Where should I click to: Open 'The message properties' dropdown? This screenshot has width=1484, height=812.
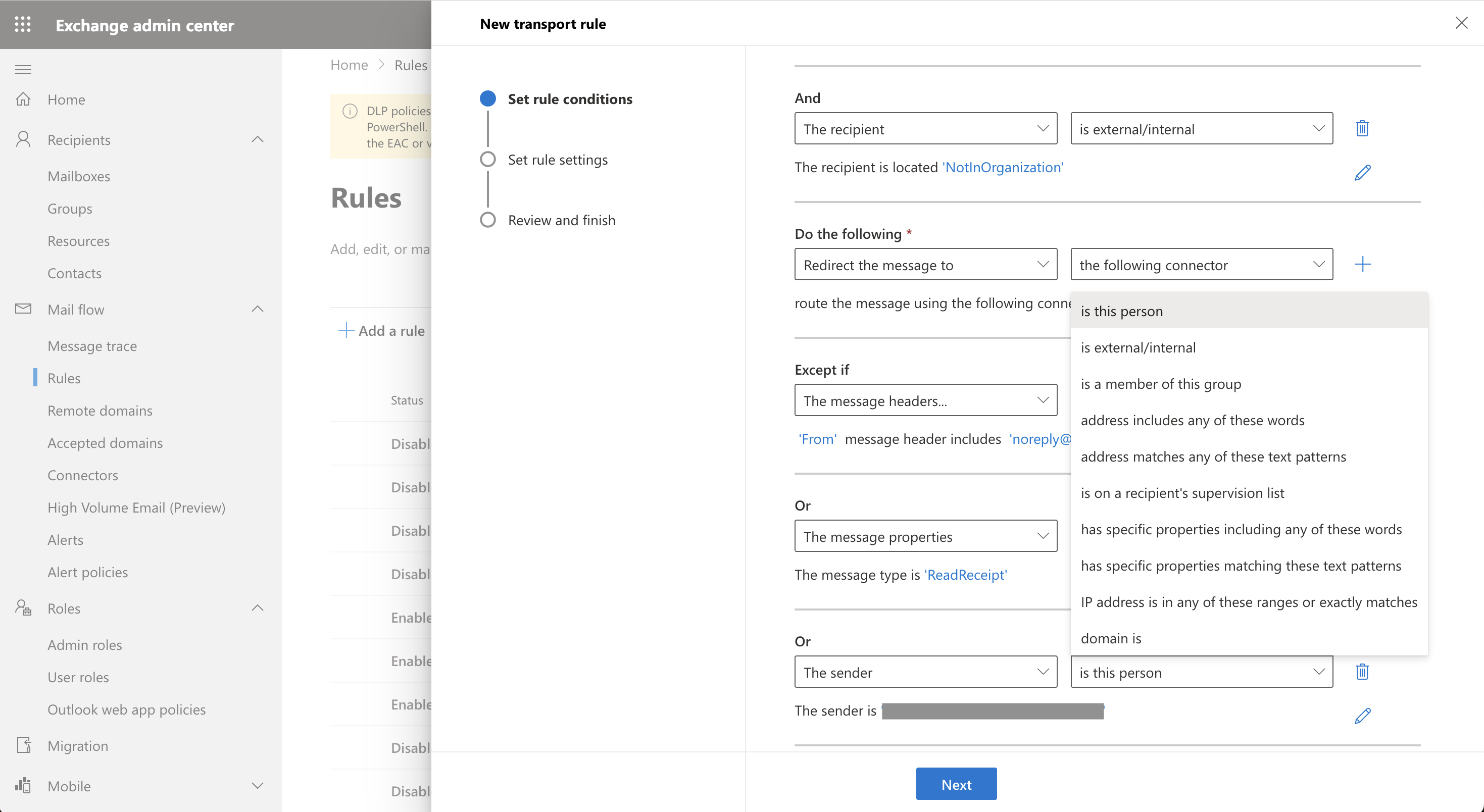[926, 536]
